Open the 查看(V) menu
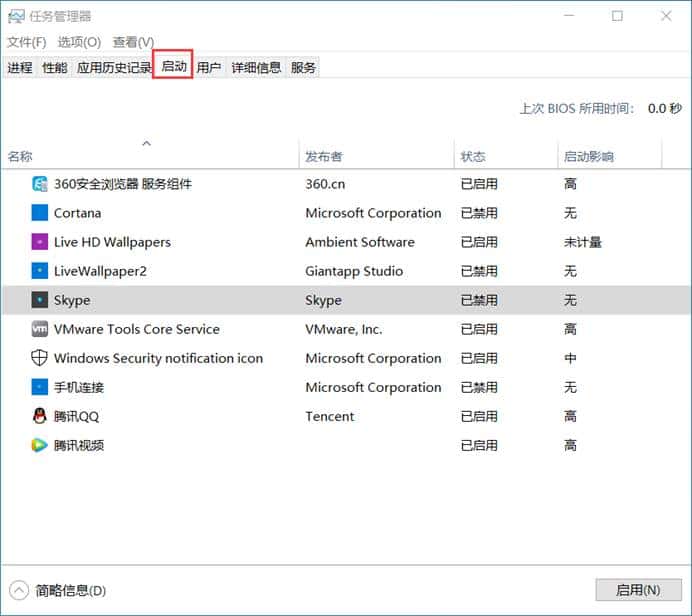 pyautogui.click(x=133, y=42)
